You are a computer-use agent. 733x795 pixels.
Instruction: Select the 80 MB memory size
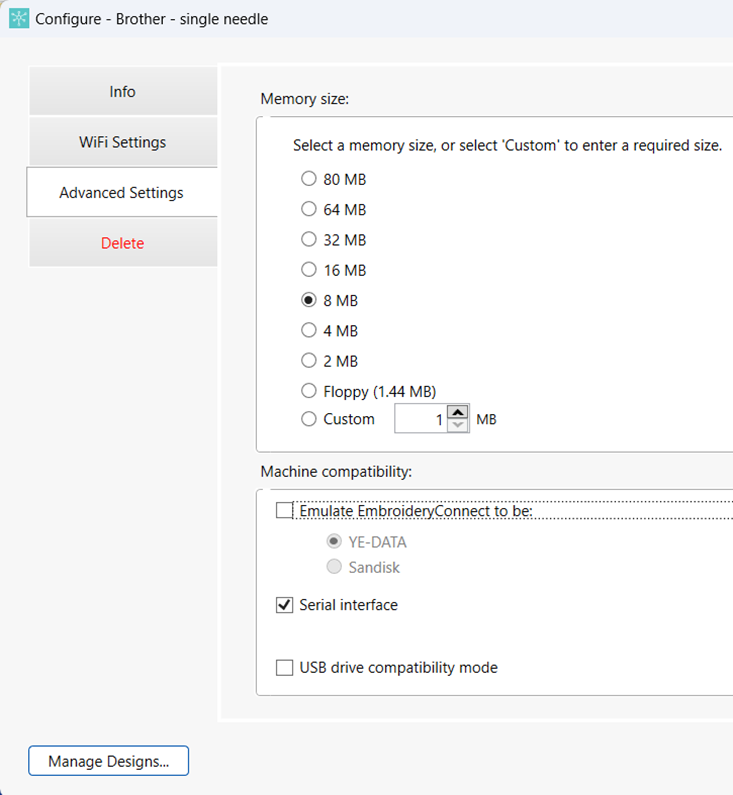click(x=309, y=180)
